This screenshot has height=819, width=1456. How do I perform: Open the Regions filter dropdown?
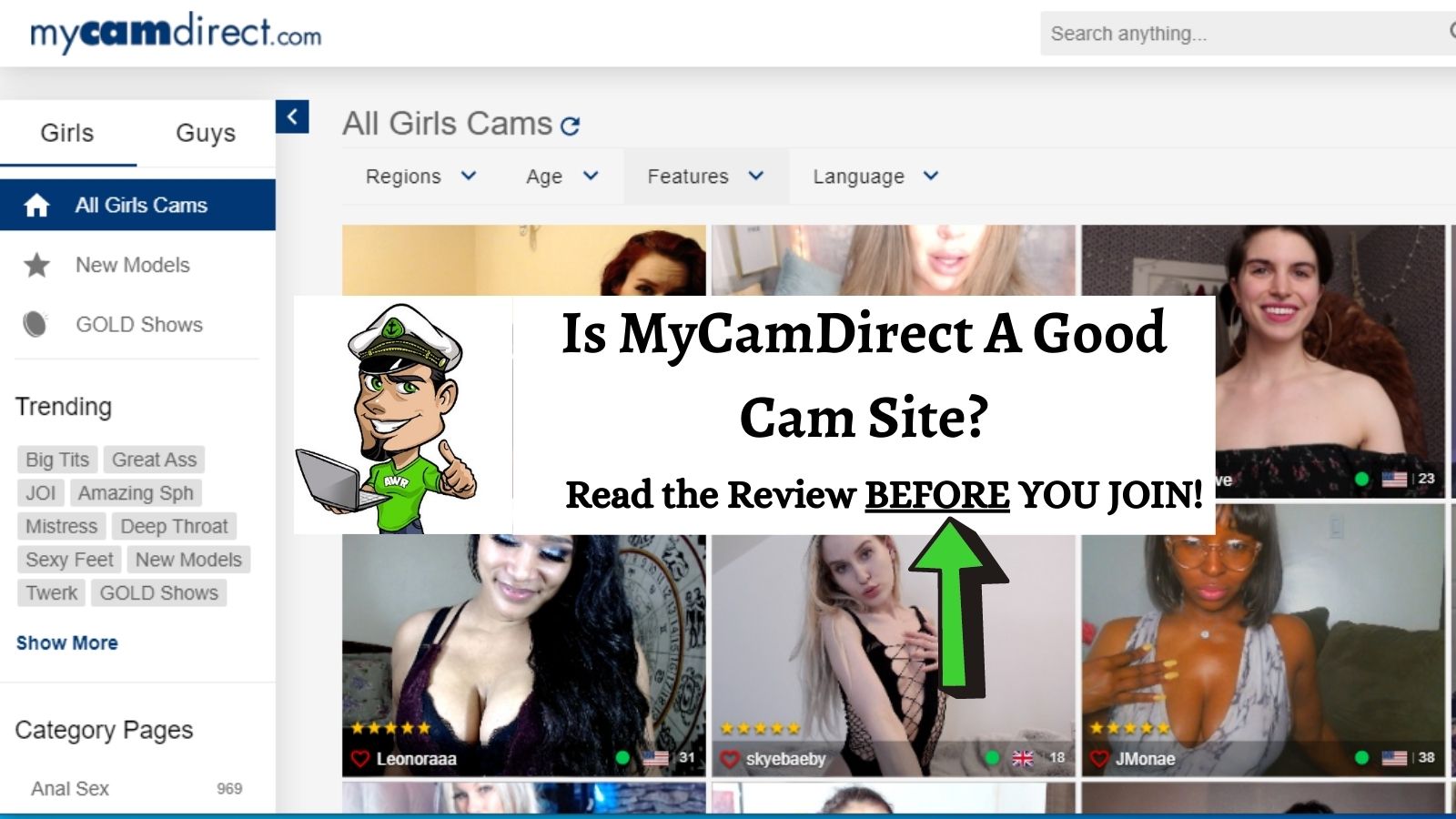click(x=420, y=177)
